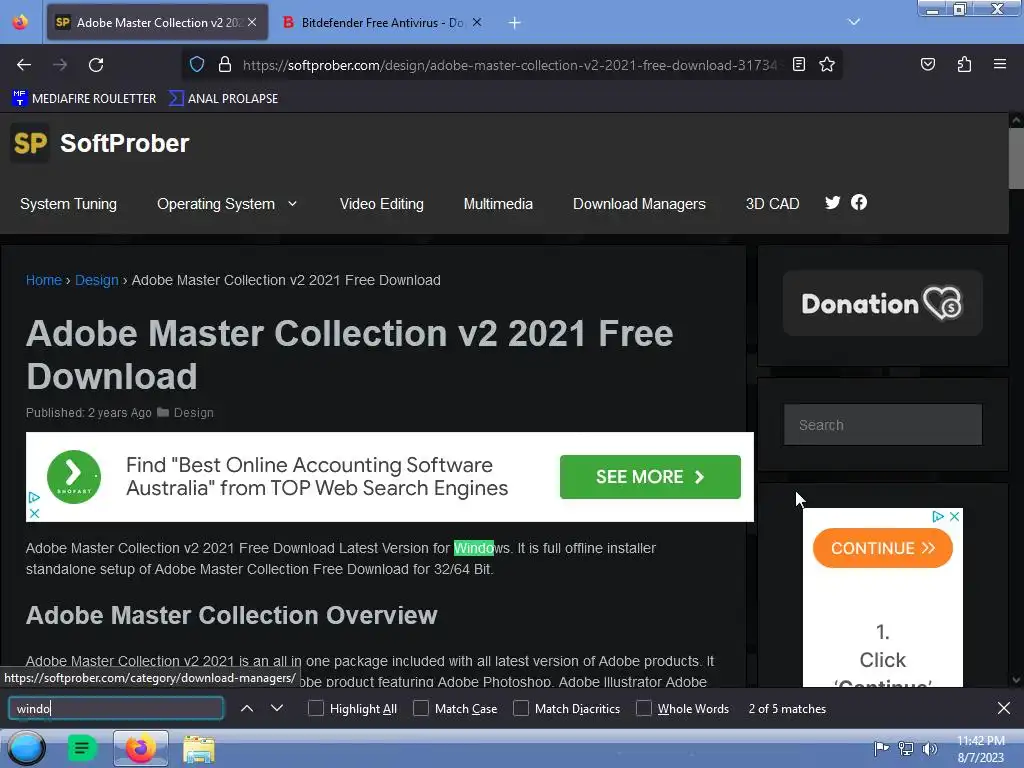Open the file explorer taskbar icon
Viewport: 1024px width, 768px height.
point(199,749)
